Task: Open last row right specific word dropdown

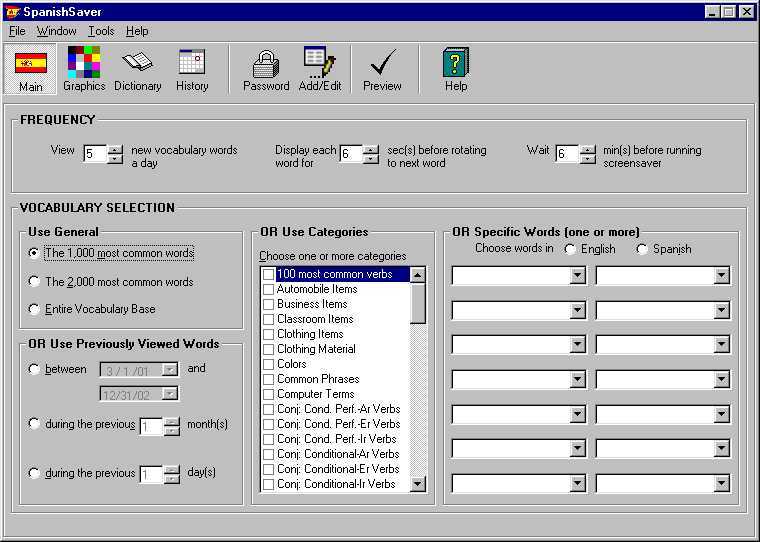Action: click(x=721, y=483)
